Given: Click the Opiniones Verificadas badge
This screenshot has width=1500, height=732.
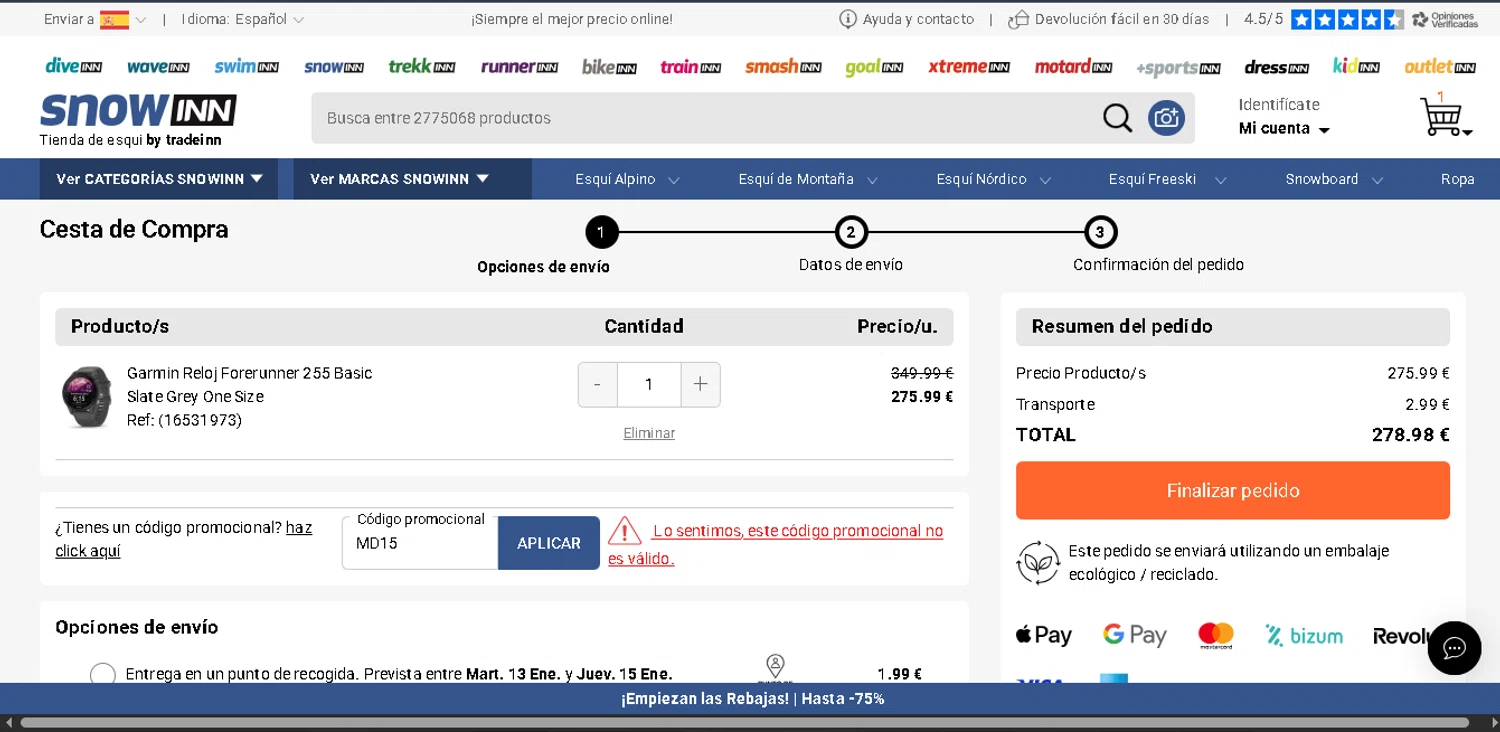Looking at the screenshot, I should pos(1444,19).
